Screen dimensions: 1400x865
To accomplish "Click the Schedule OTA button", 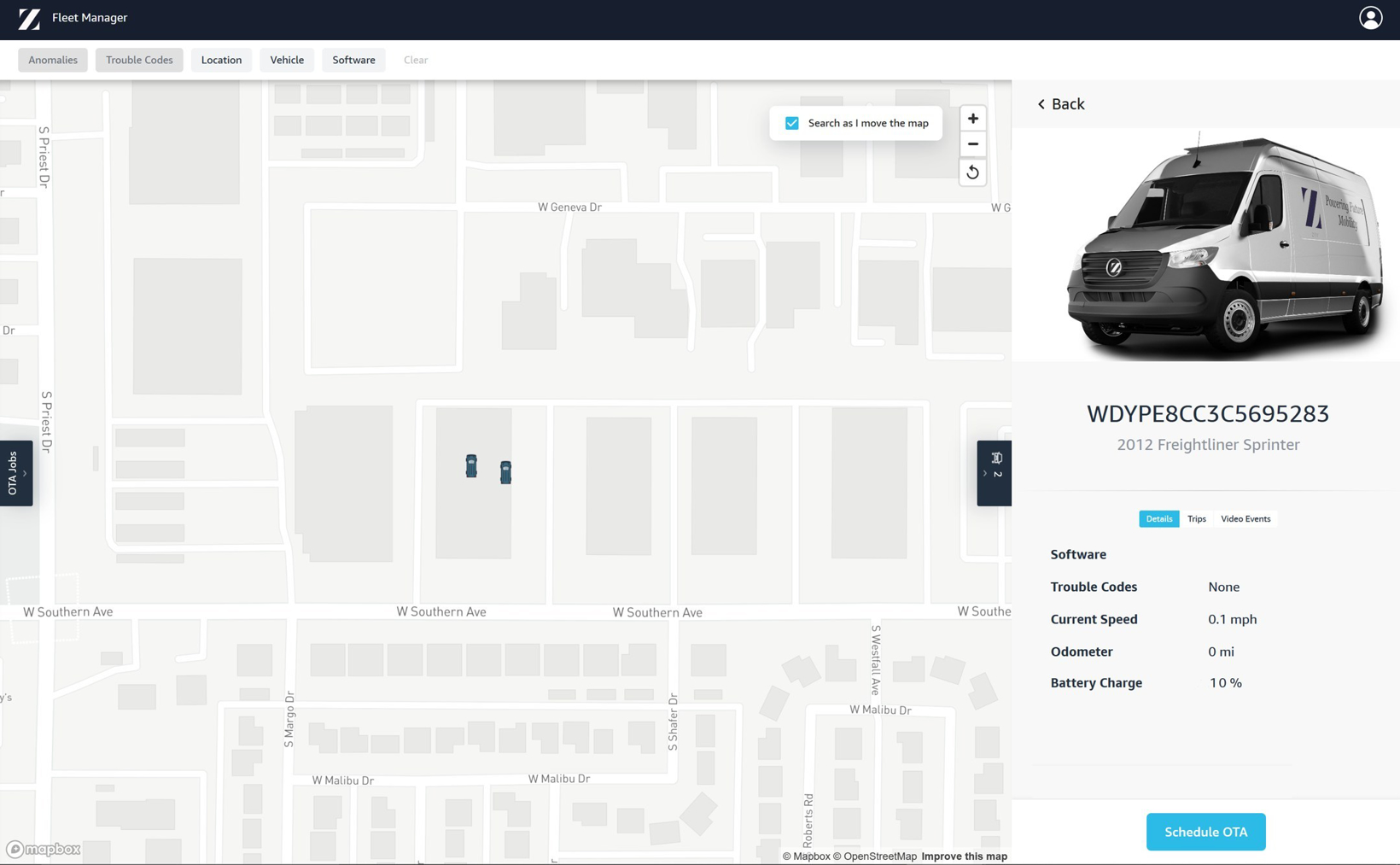I will point(1205,832).
